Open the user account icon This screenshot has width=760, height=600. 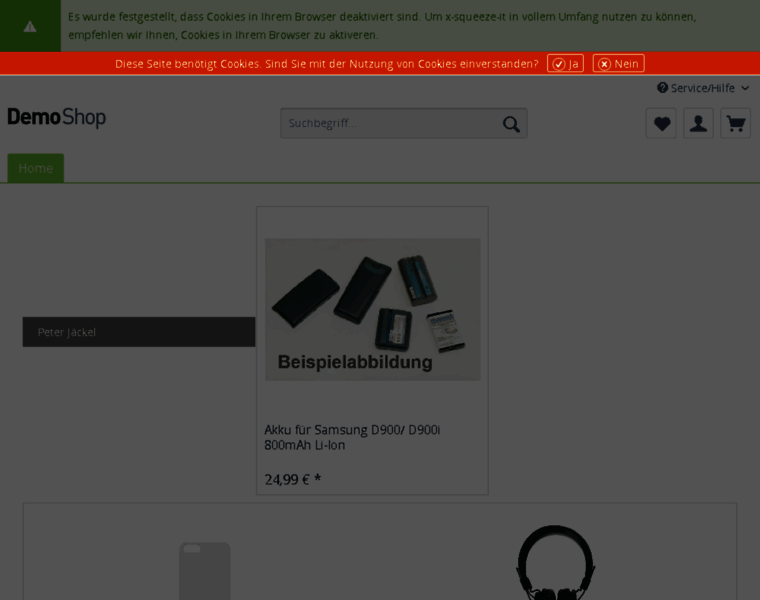point(698,124)
